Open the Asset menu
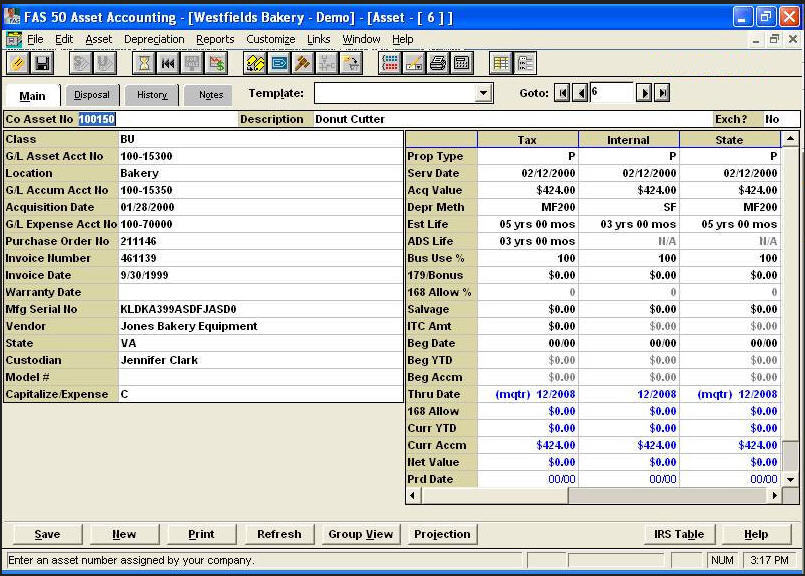The width and height of the screenshot is (805, 576). 99,39
